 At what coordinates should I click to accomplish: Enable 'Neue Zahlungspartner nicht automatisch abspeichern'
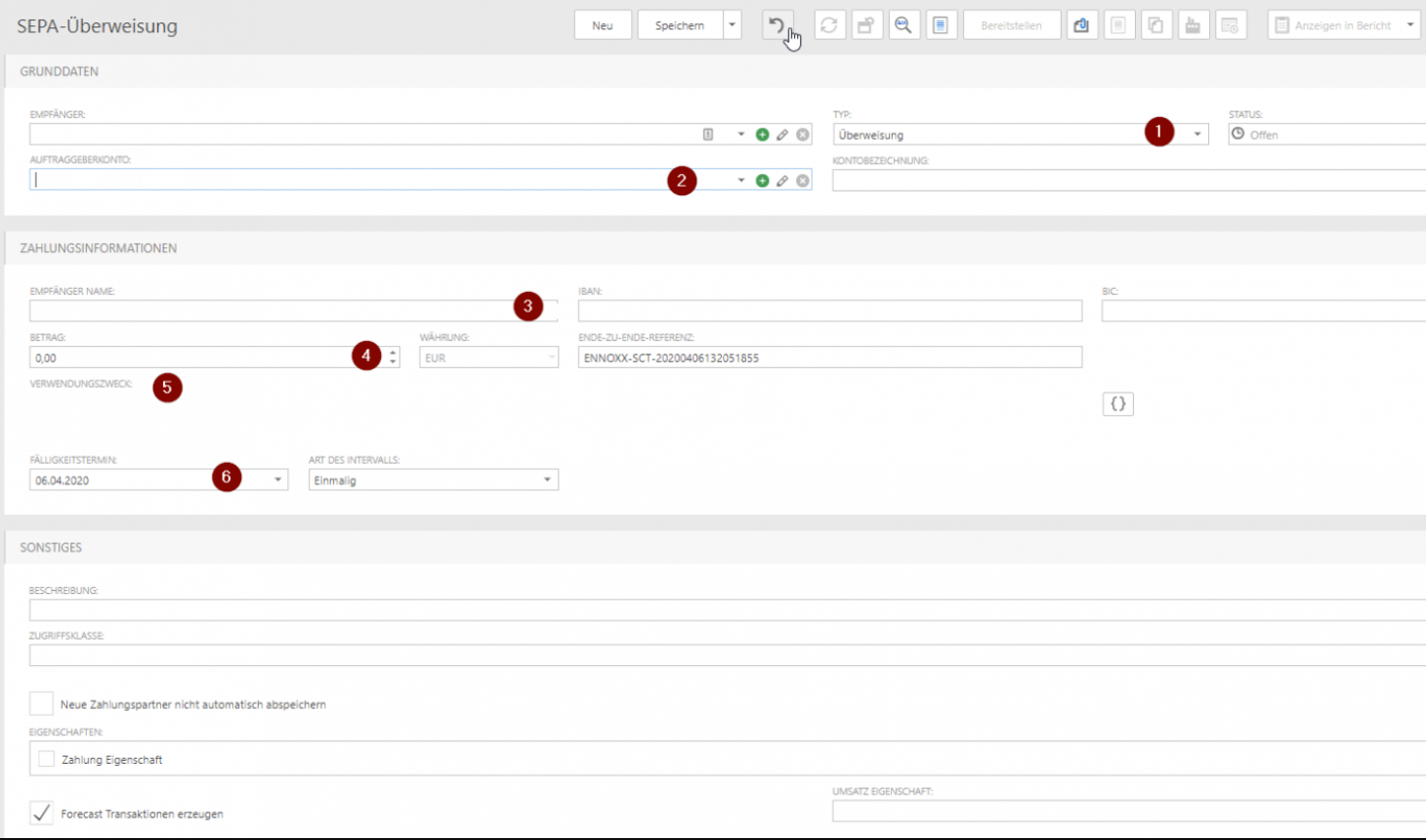click(41, 703)
